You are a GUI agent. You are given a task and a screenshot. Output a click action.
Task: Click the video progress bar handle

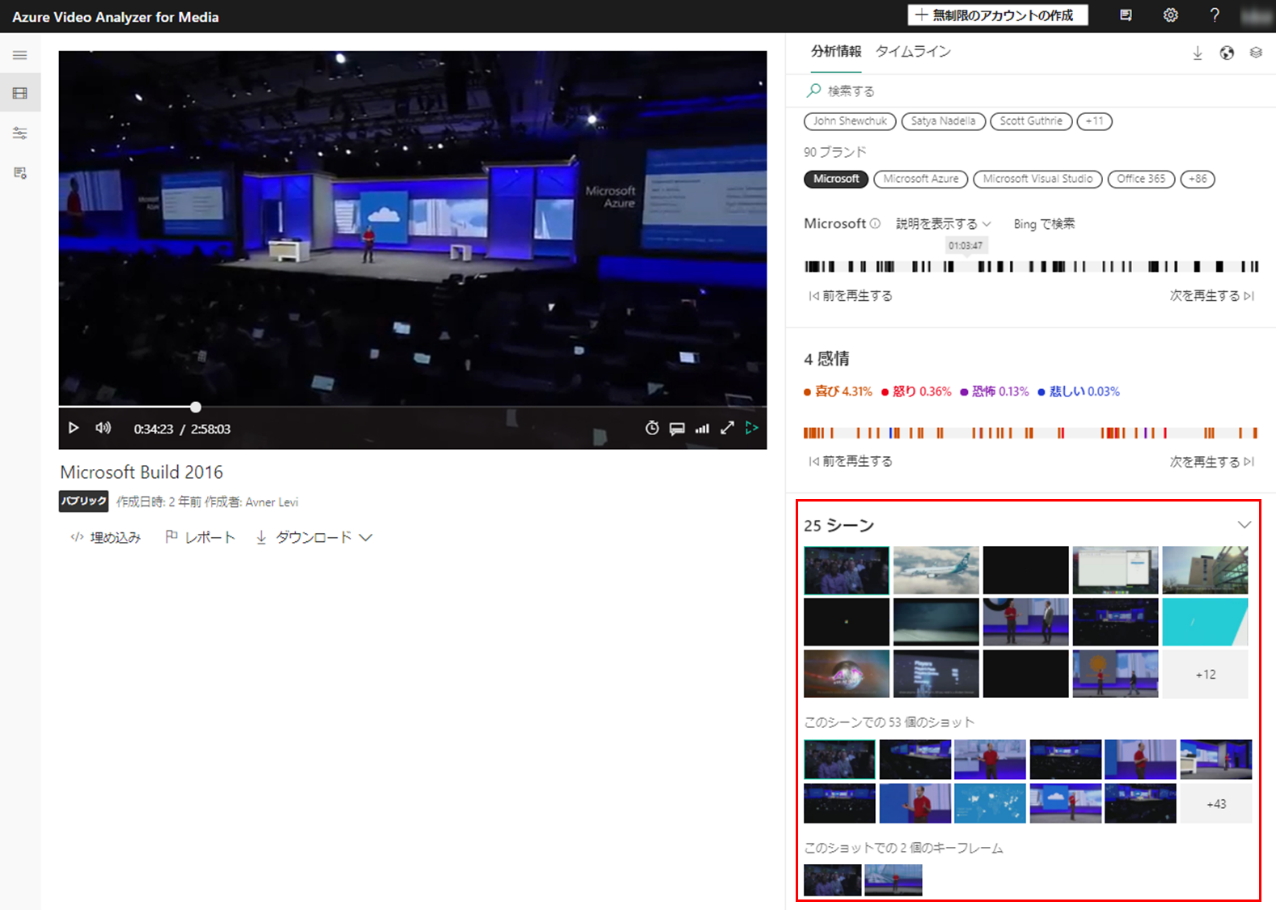[196, 407]
